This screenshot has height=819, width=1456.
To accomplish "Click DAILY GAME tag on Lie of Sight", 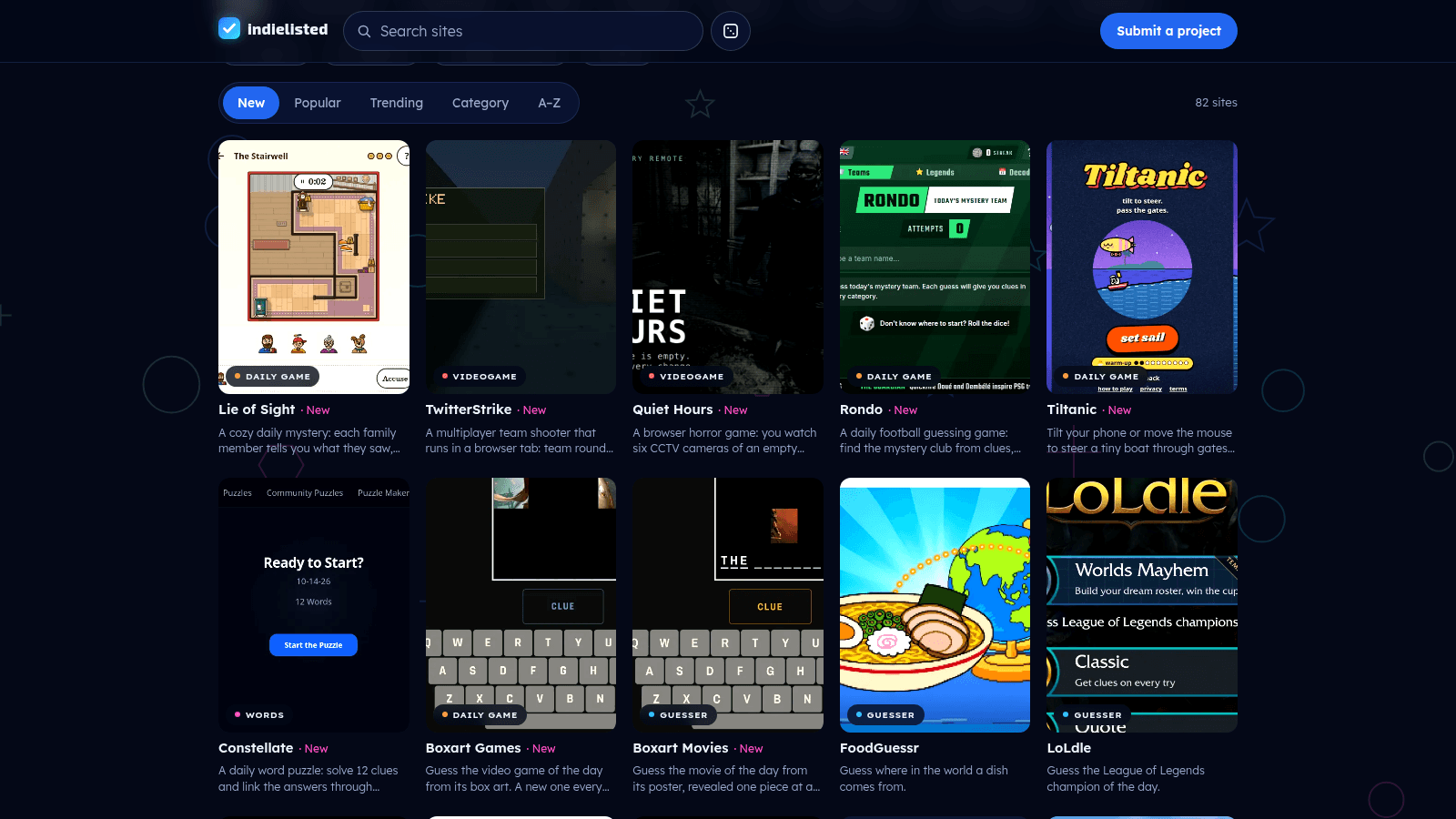I will click(x=272, y=376).
